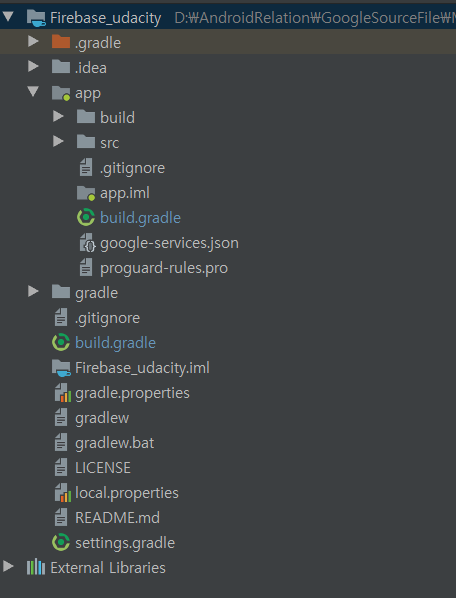456x598 pixels.
Task: Select the External Libraries label
Action: pyautogui.click(x=108, y=568)
